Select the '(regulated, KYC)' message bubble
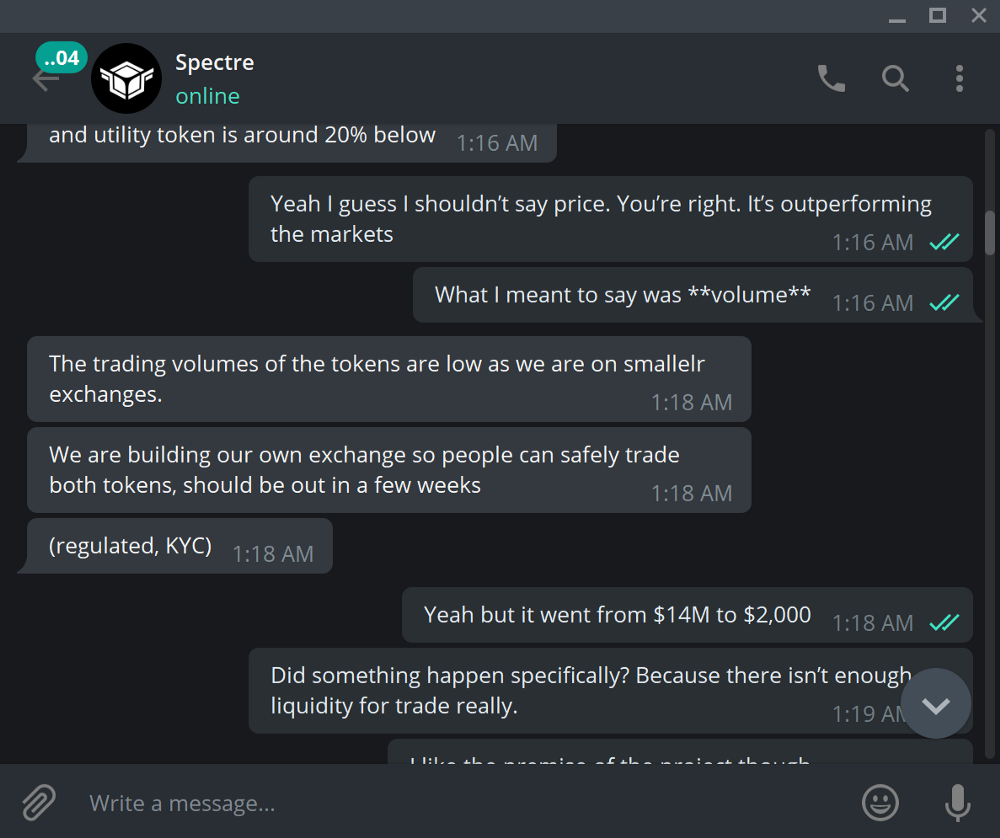Viewport: 1000px width, 838px height. click(x=179, y=546)
